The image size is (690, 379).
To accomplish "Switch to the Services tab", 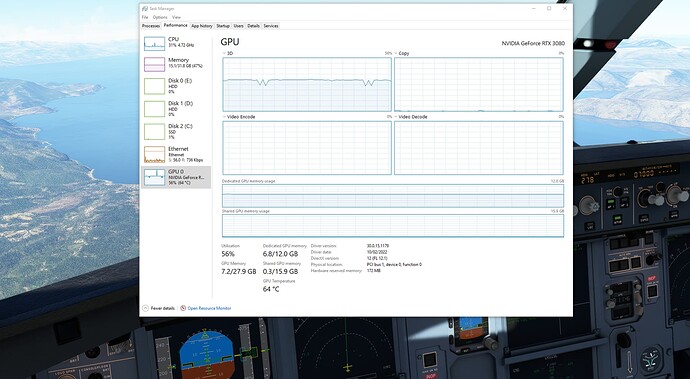I will (x=271, y=26).
